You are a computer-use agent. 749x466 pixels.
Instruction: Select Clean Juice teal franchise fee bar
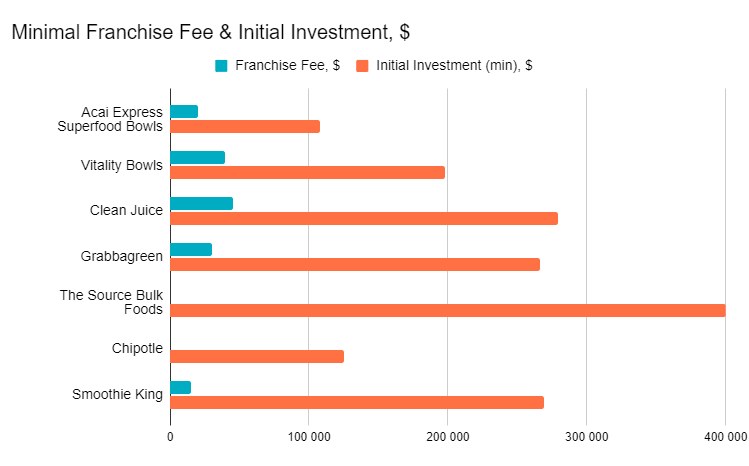(202, 203)
